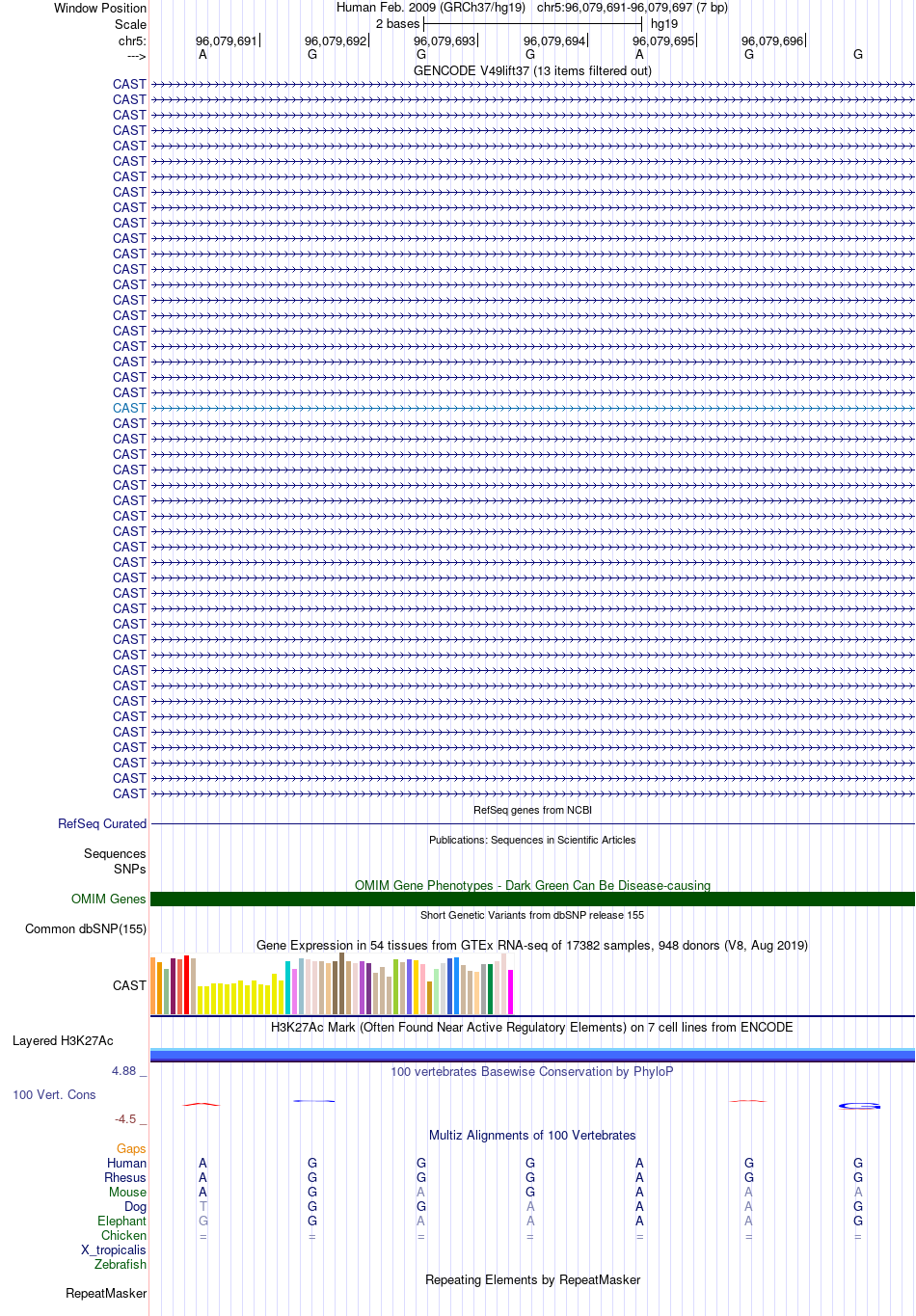Click the Layered H3K27Ac track label

(x=63, y=1040)
